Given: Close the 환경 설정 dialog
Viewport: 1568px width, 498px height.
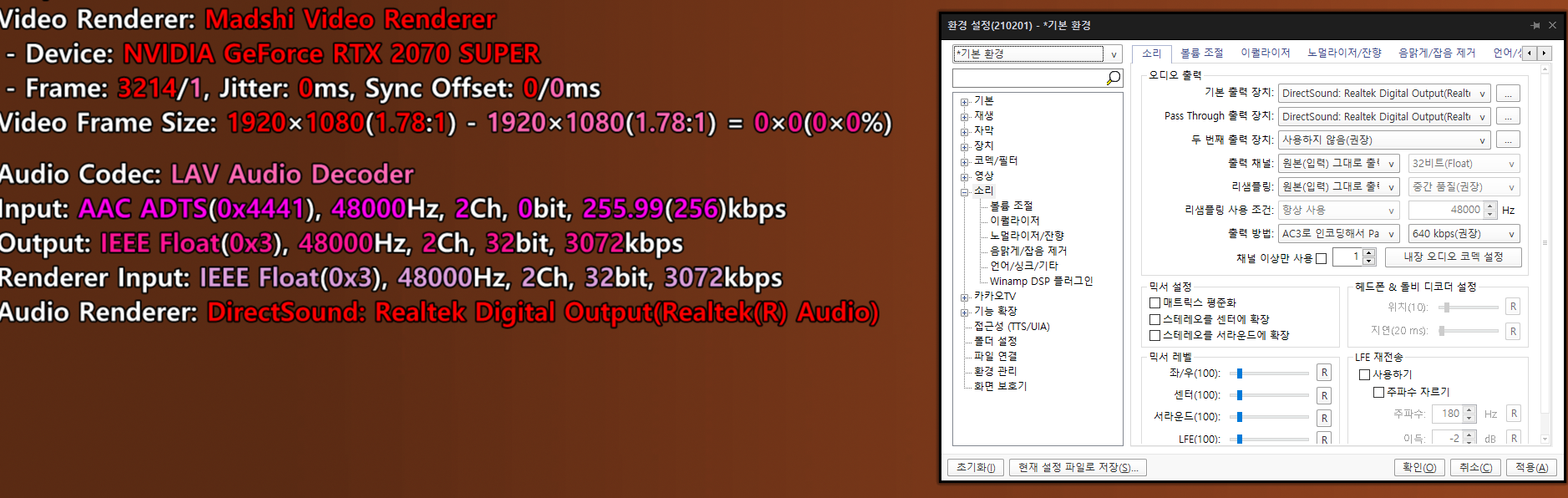Looking at the screenshot, I should 1552,26.
